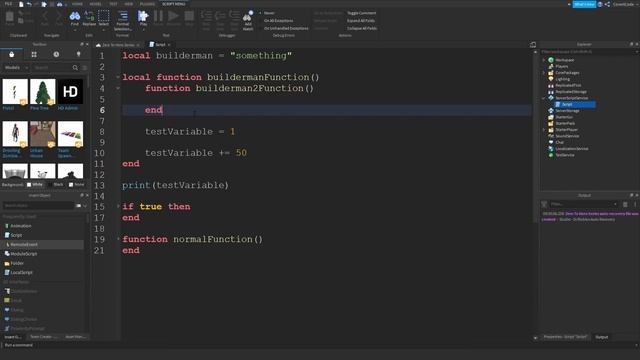Screen dimensions: 640x360
Task: Click the Toolbox search magnifier icon
Action: coord(75,68)
